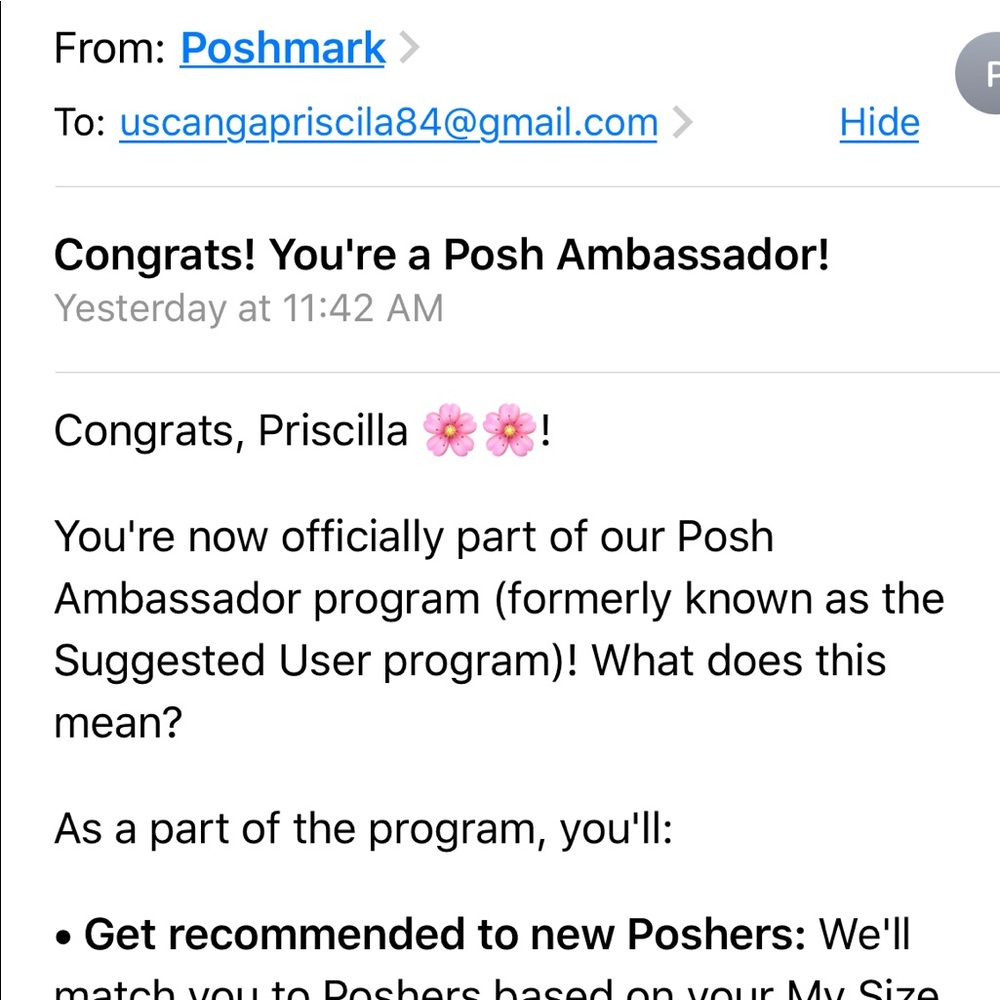Expand sender details via chevron beside Poshmark
Viewport: 1000px width, 1000px height.
click(412, 45)
